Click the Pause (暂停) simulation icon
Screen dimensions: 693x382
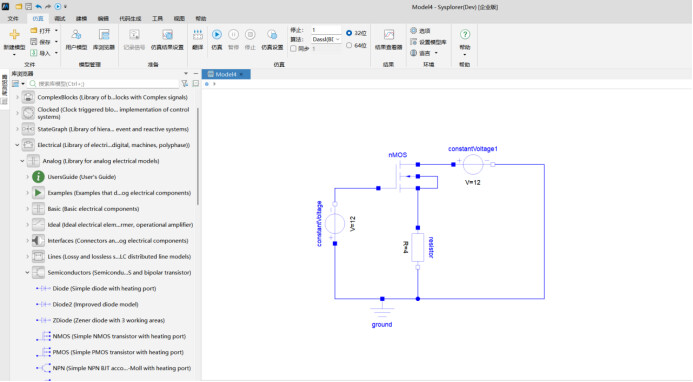pos(233,34)
